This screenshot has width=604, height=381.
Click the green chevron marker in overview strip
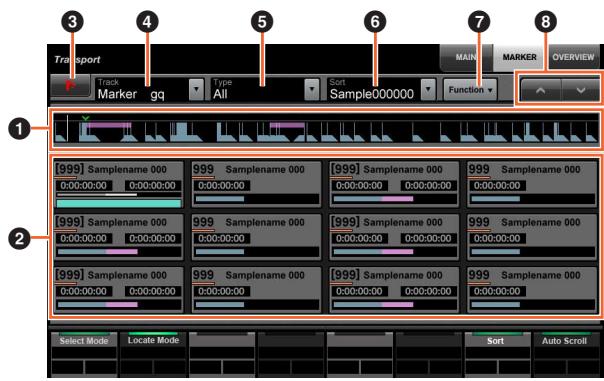coord(86,118)
